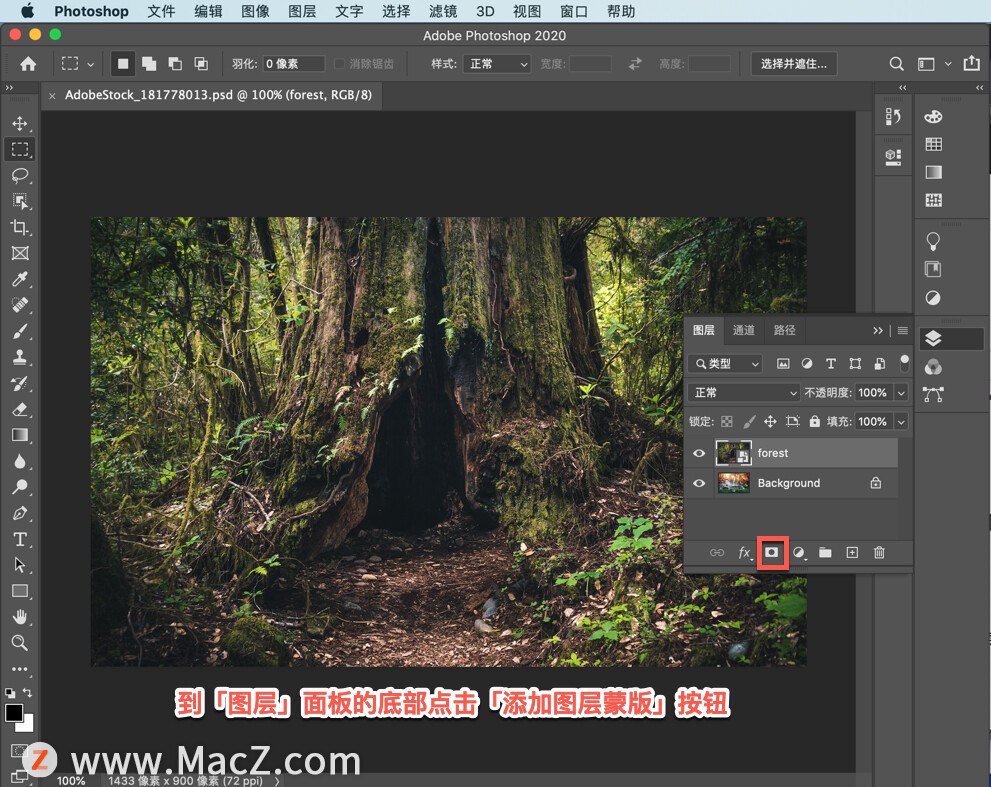991x787 pixels.
Task: Open the blend mode dropdown showing 正常
Action: click(742, 392)
